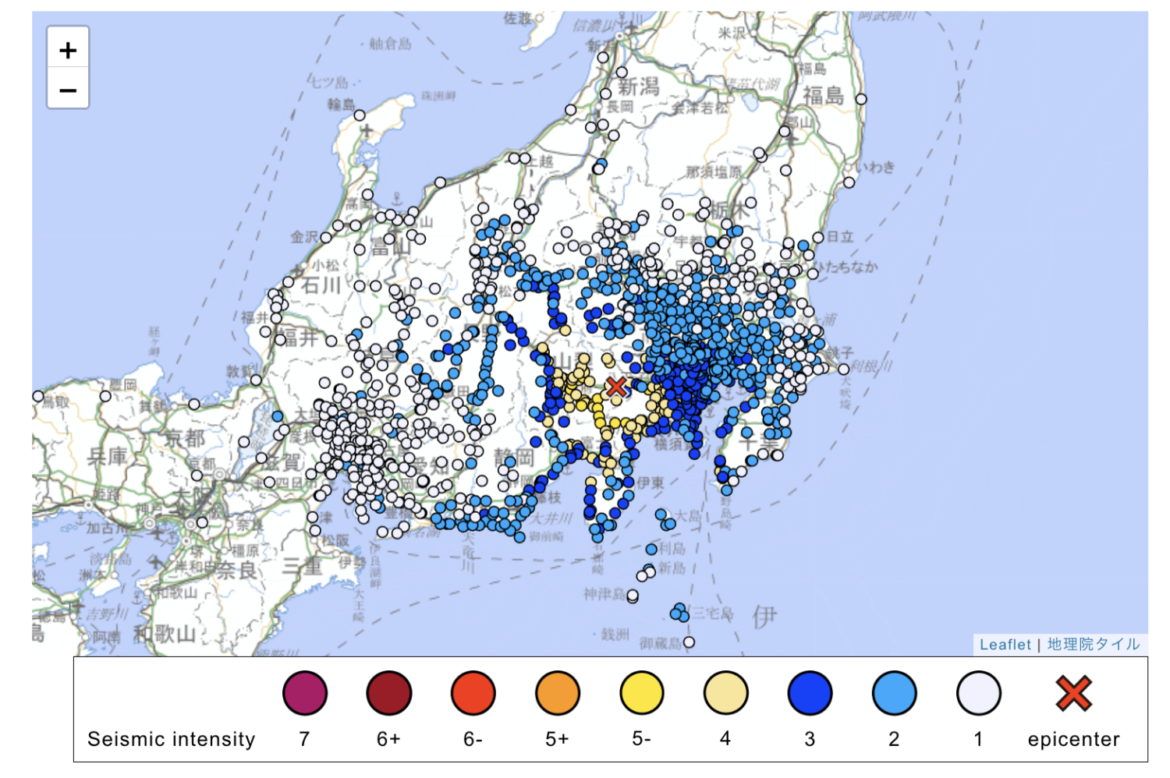Click the 静岡 label on map
The image size is (1170, 778).
(x=515, y=457)
